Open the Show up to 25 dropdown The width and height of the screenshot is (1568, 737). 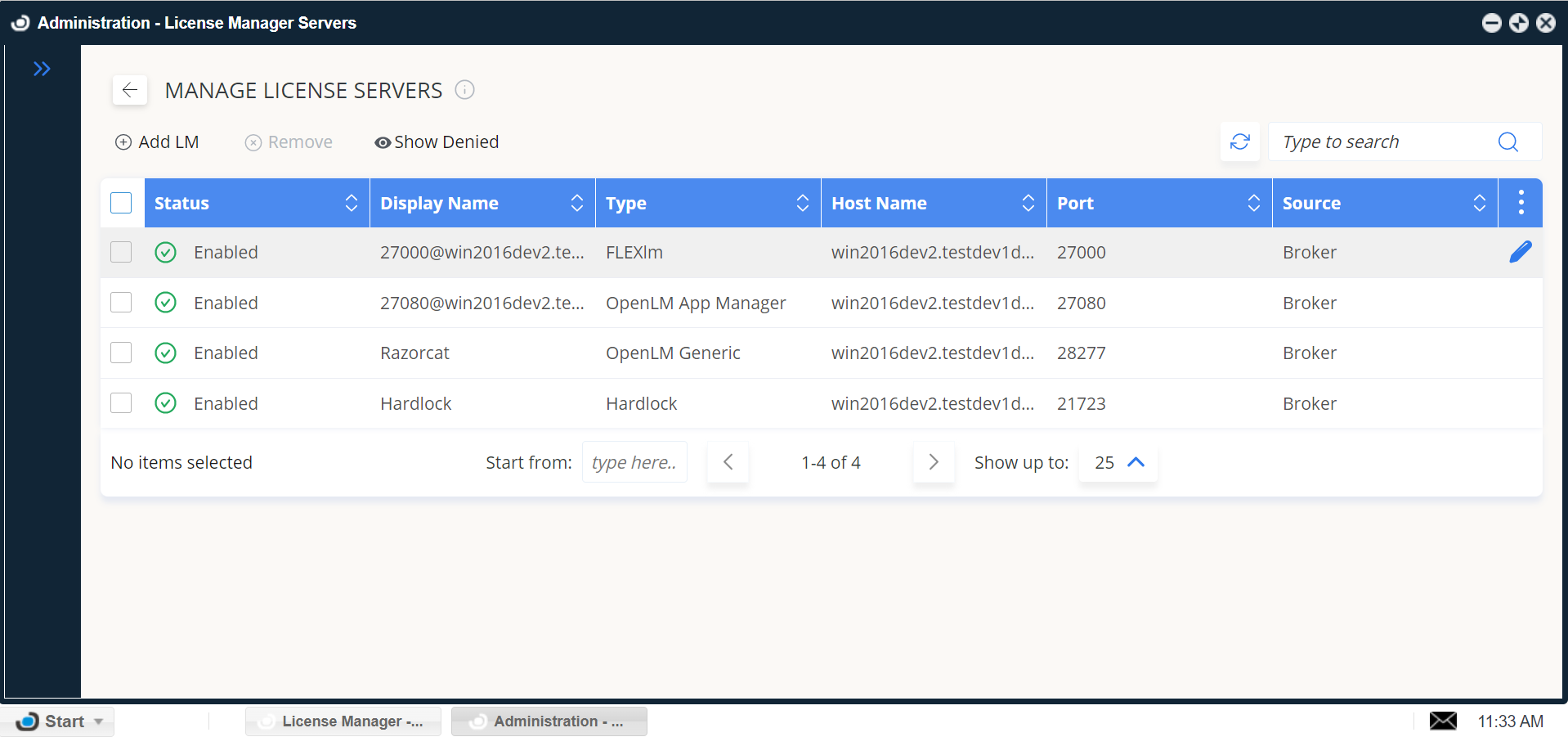(1118, 462)
